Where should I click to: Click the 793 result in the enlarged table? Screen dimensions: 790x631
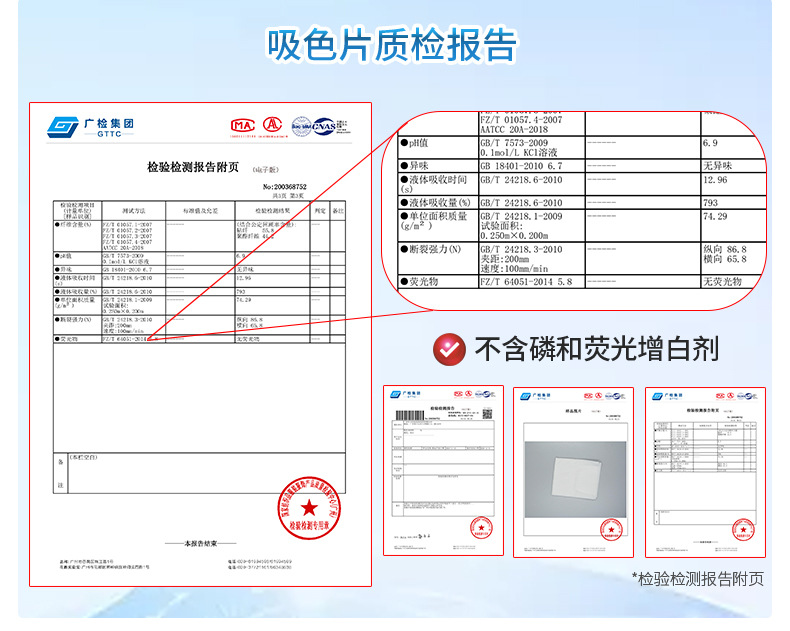click(710, 203)
